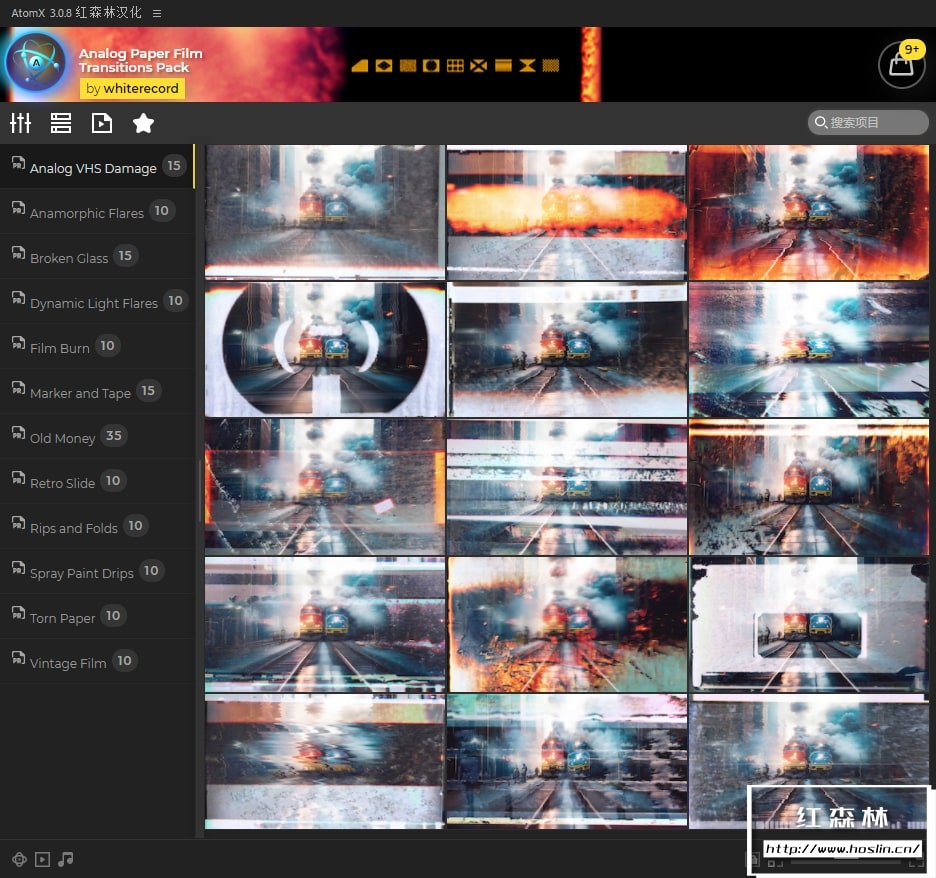
Task: Open the Torn Paper category
Action: point(97,617)
